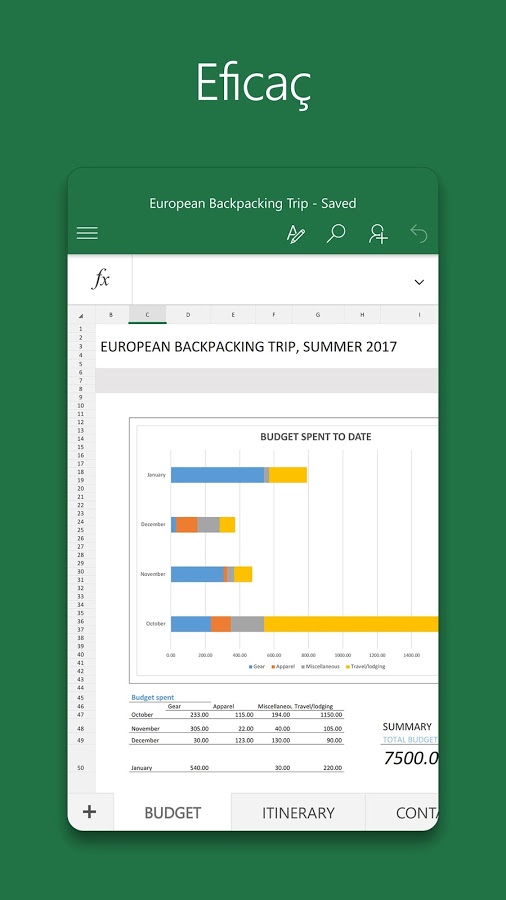Click the cell with value 123.00

coord(244,740)
